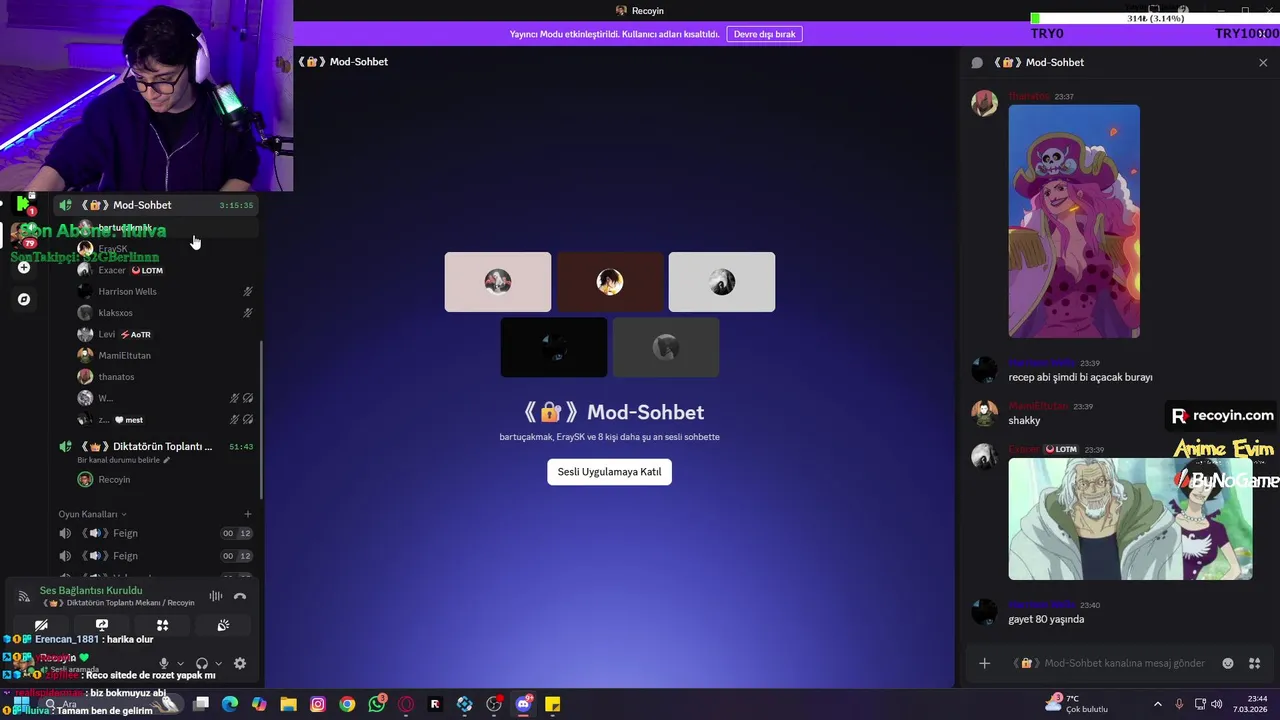Open the noise suppression waveform icon
1280x720 pixels.
(215, 596)
